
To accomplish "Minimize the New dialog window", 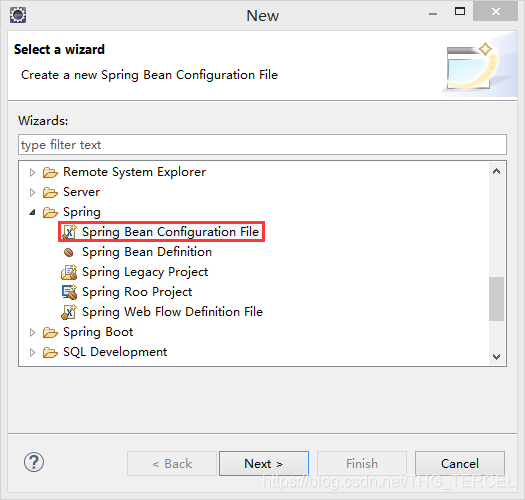I will coord(433,13).
